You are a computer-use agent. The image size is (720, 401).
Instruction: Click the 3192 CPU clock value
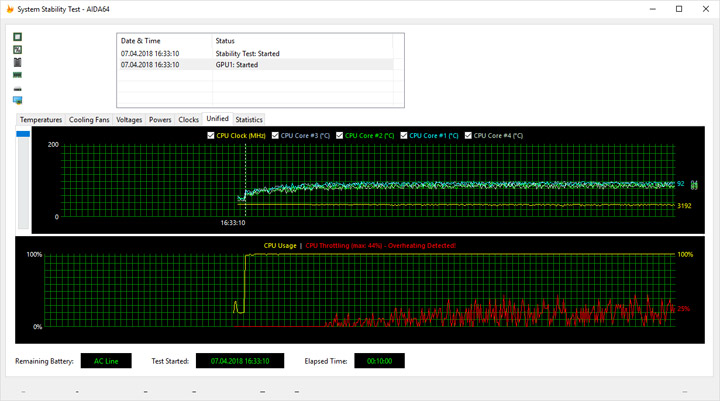684,206
